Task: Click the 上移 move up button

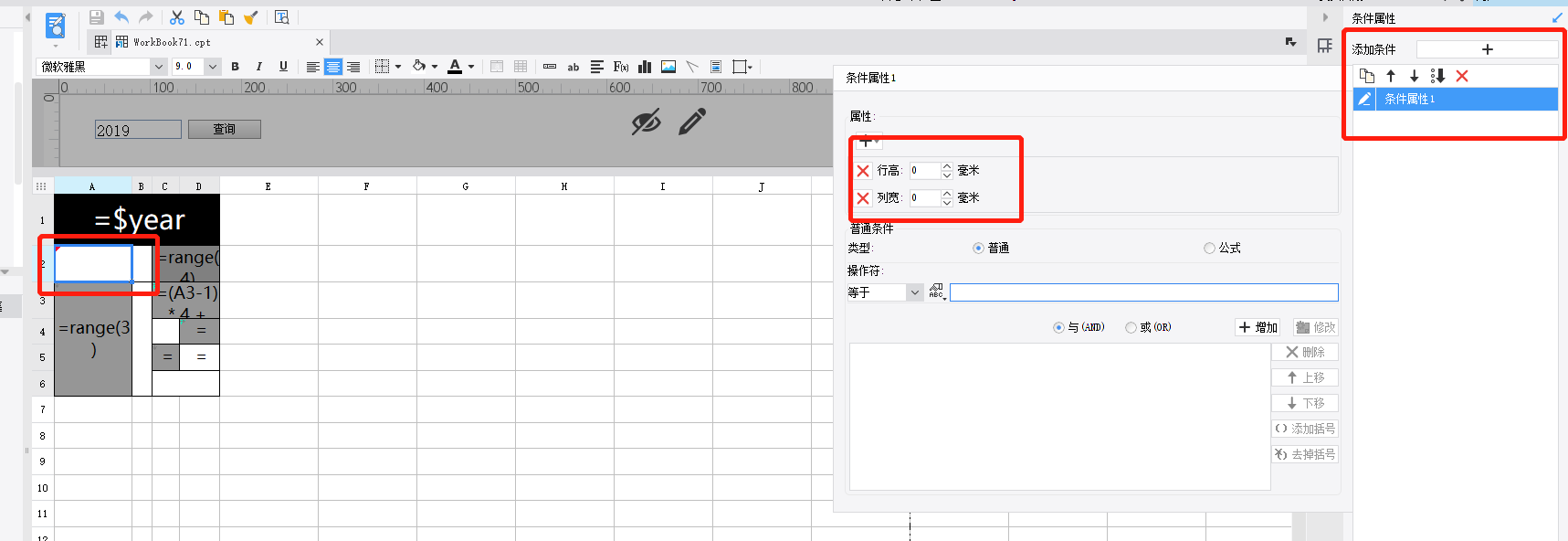Action: point(1305,377)
